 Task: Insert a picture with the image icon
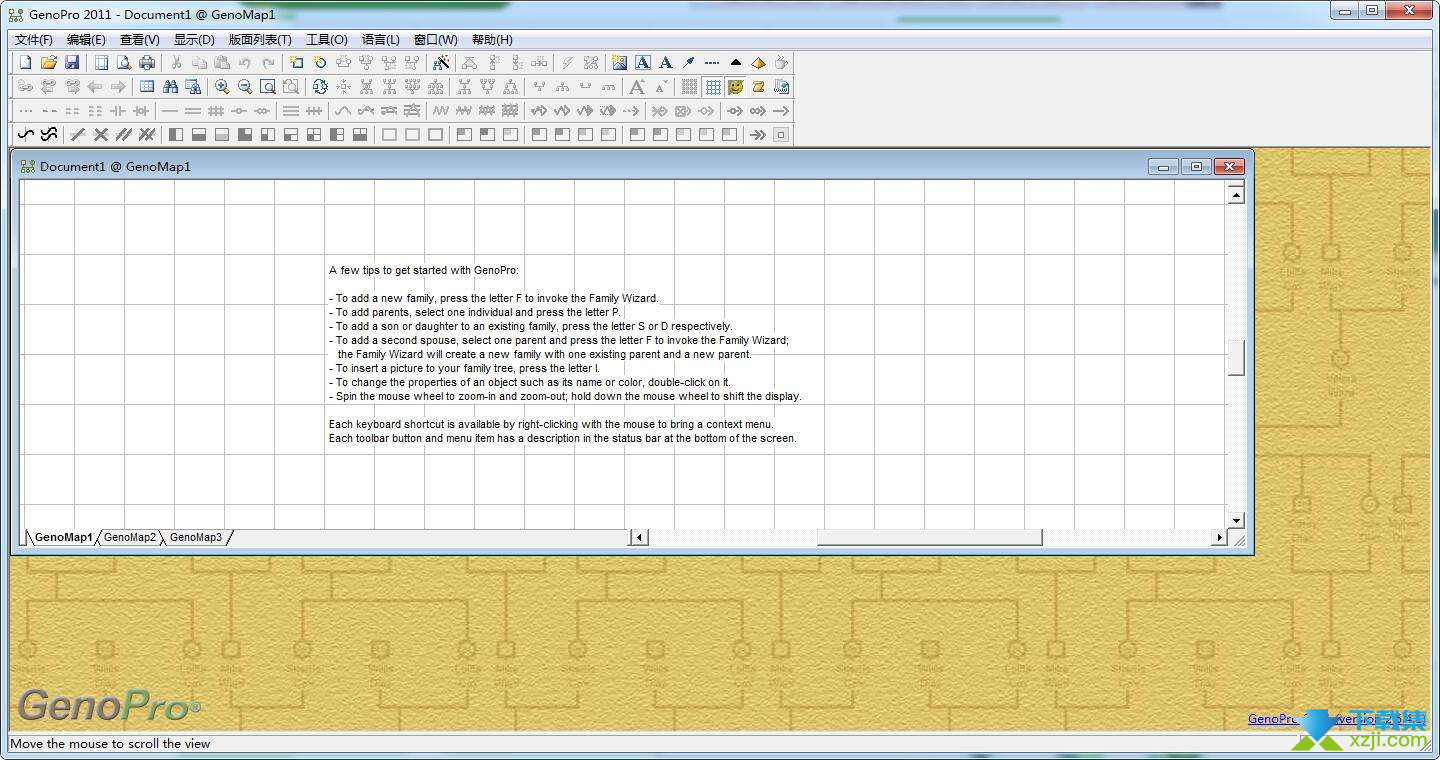coord(620,63)
